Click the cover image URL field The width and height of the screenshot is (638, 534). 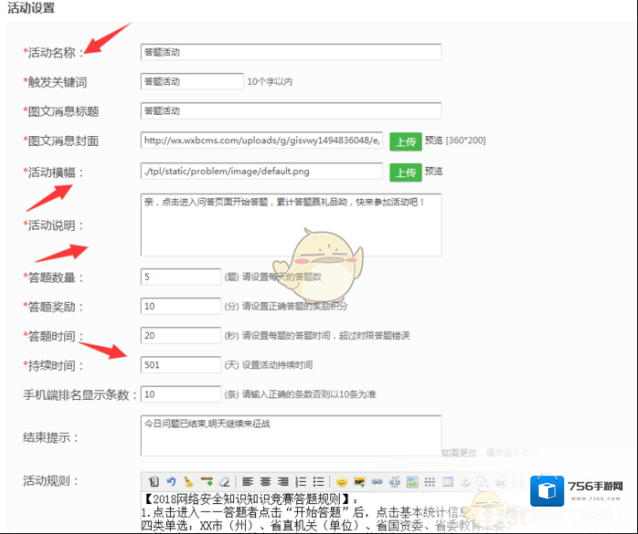click(x=262, y=140)
